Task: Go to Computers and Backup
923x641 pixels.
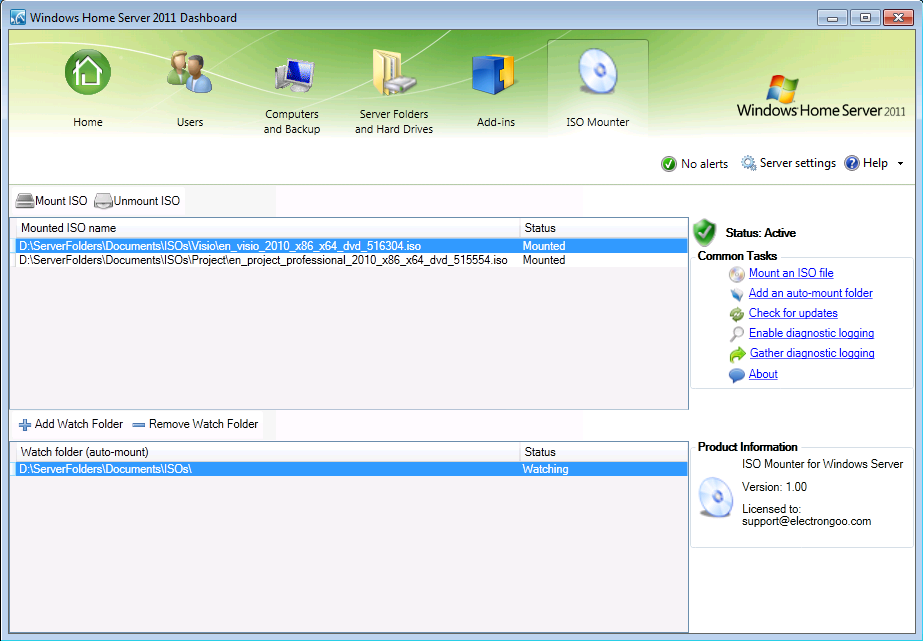Action: tap(292, 78)
